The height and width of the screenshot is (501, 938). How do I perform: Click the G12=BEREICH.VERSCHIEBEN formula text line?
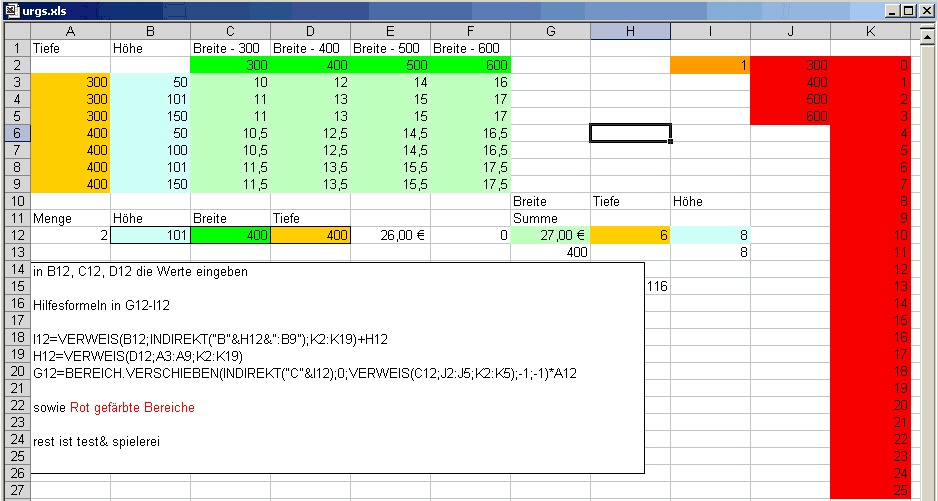(305, 374)
